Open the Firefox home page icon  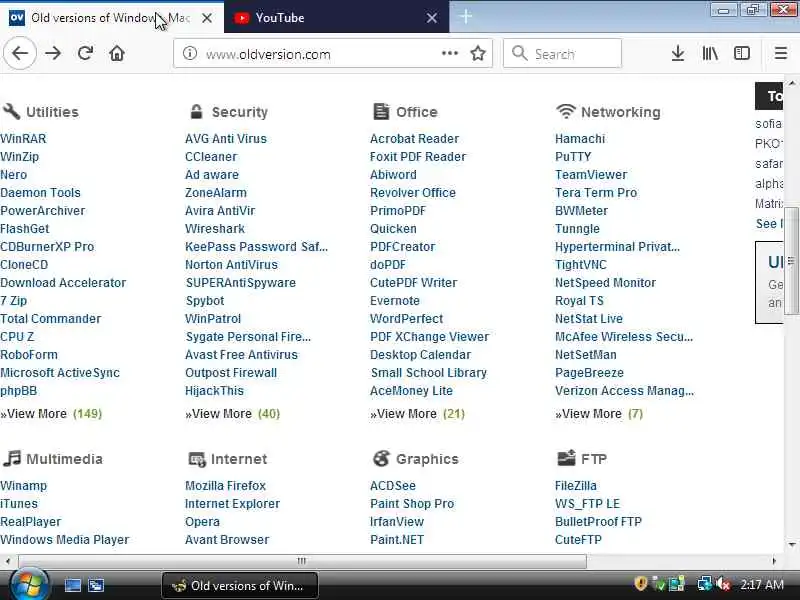tap(117, 53)
